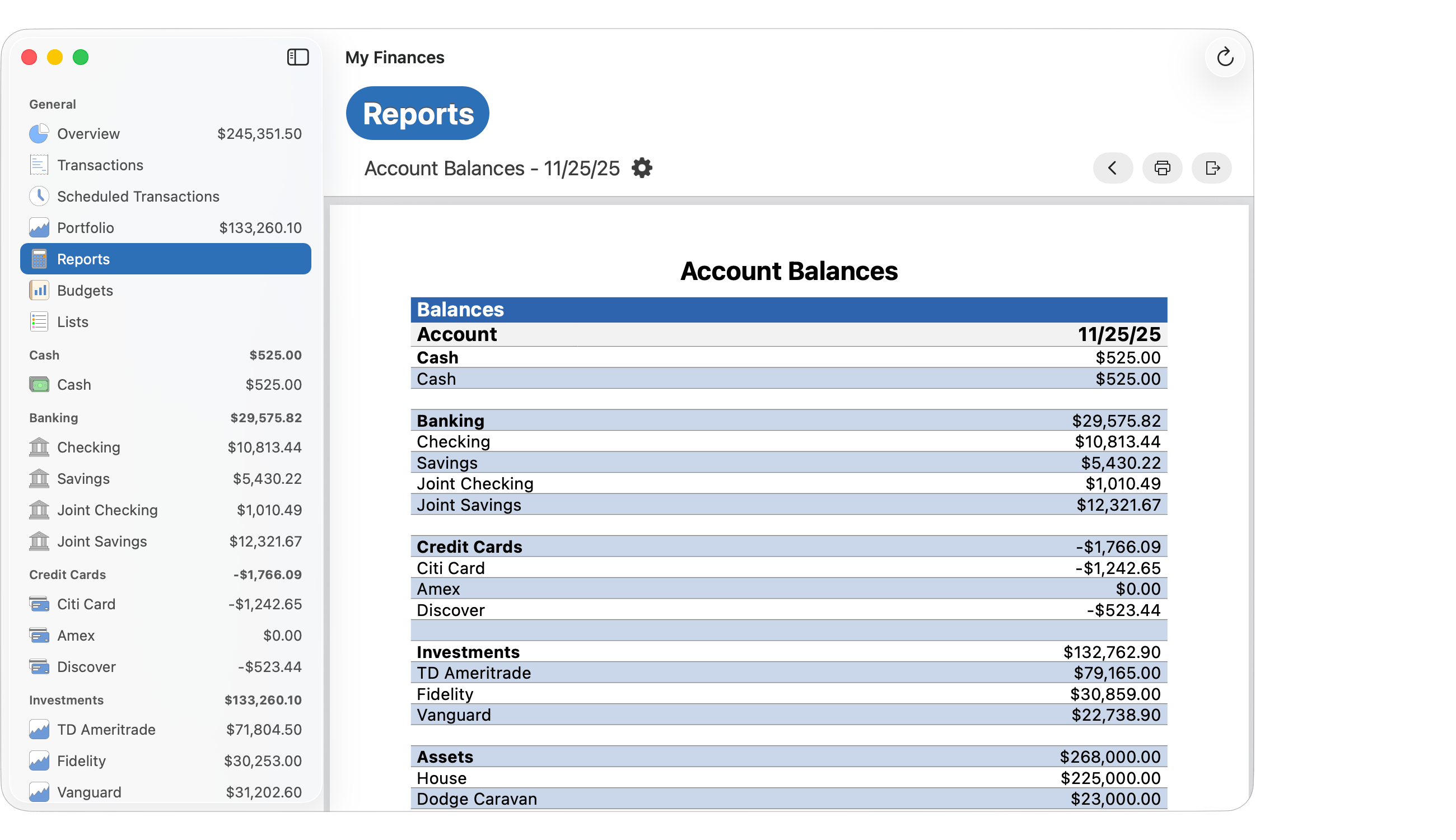
Task: Open the Citi Card credit account
Action: pos(85,604)
